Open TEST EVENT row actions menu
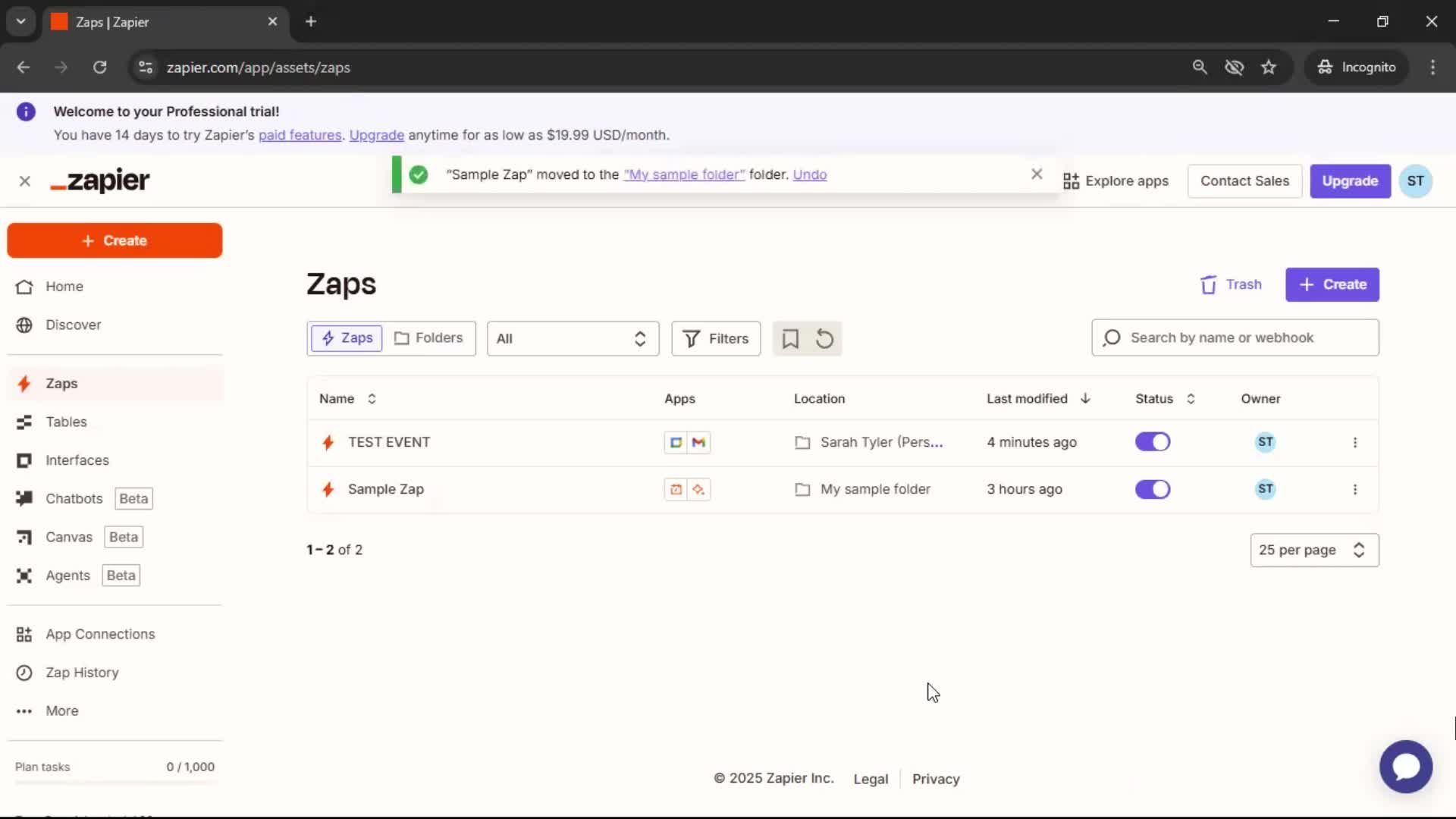This screenshot has height=819, width=1456. [1355, 442]
